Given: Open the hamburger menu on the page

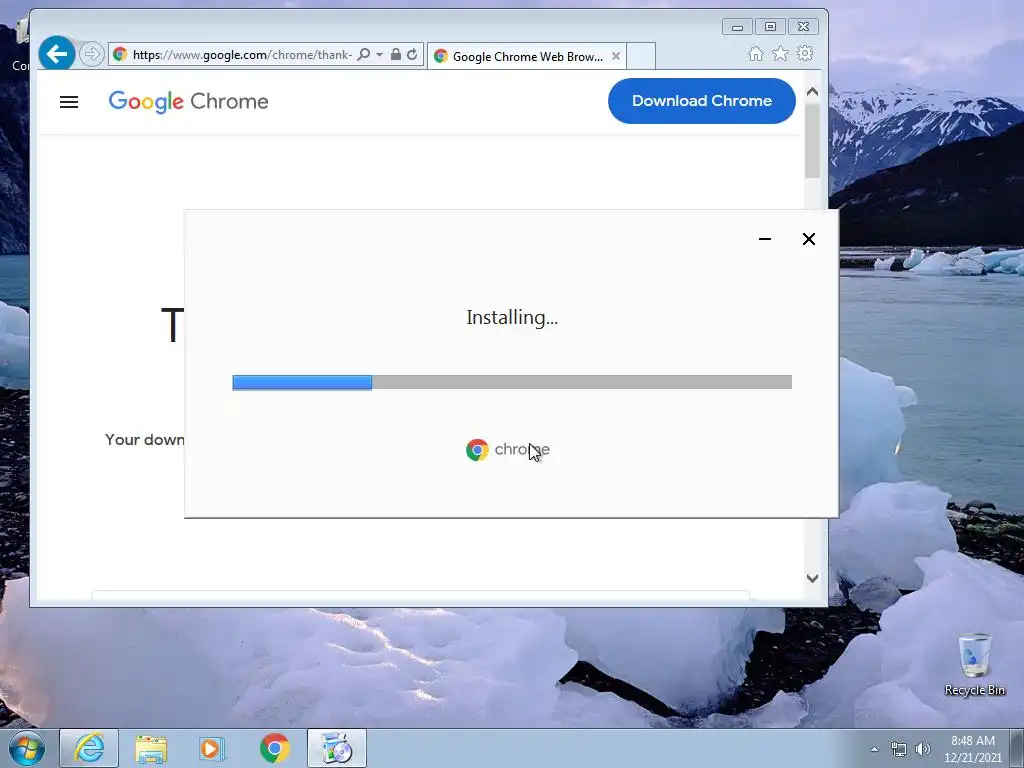Looking at the screenshot, I should pos(69,102).
